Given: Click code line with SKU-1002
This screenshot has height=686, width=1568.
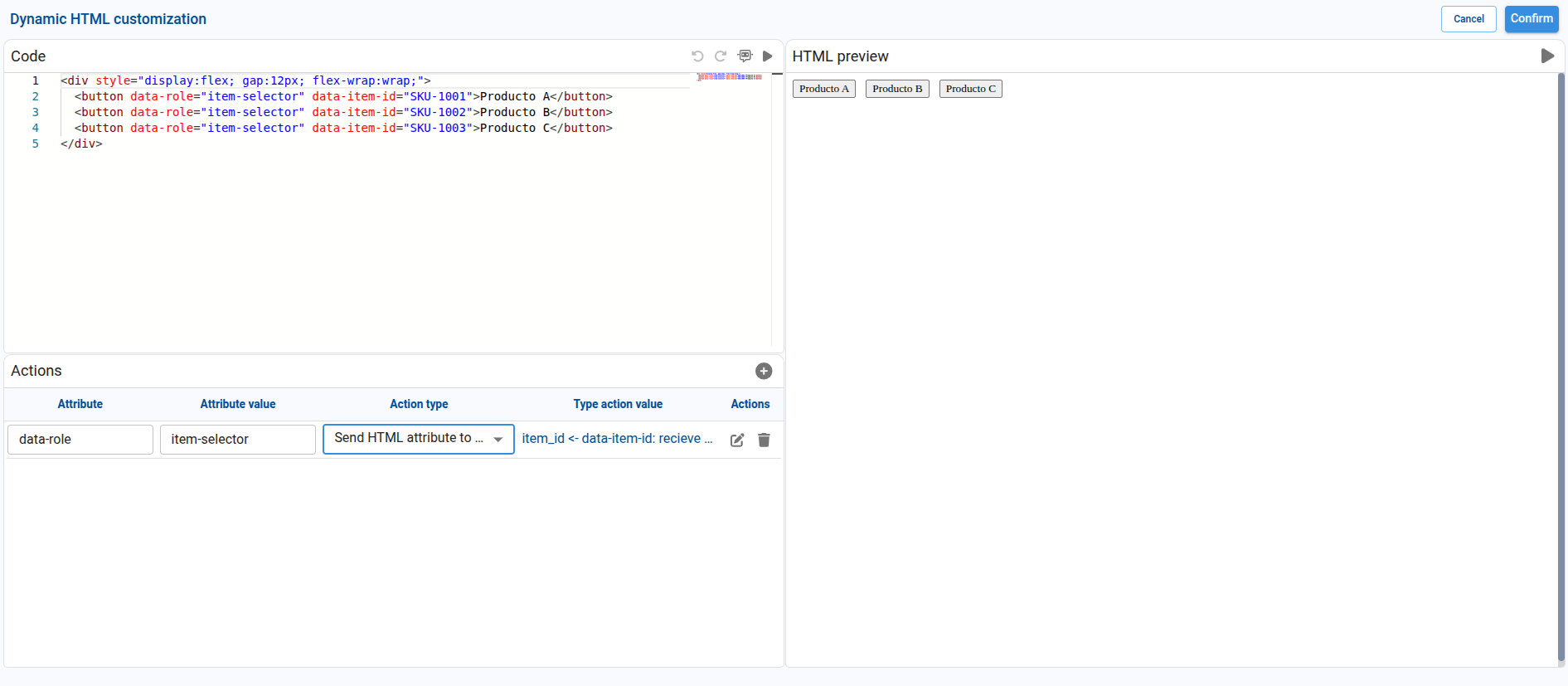Looking at the screenshot, I should (x=343, y=112).
